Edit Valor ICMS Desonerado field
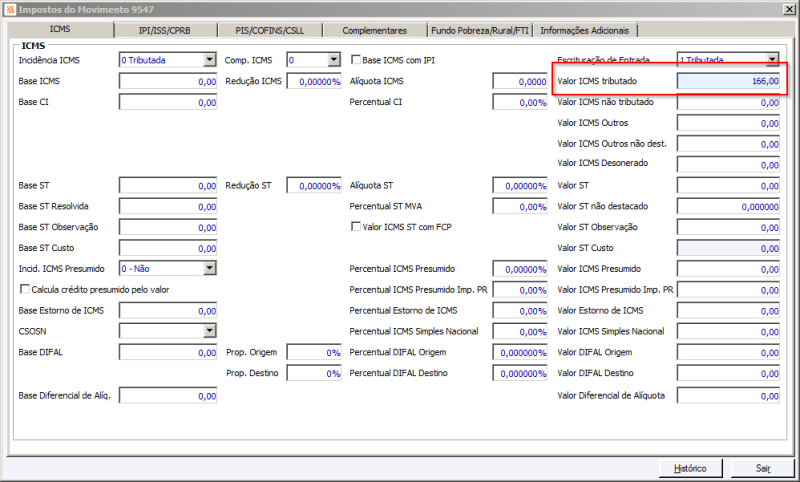 point(728,164)
